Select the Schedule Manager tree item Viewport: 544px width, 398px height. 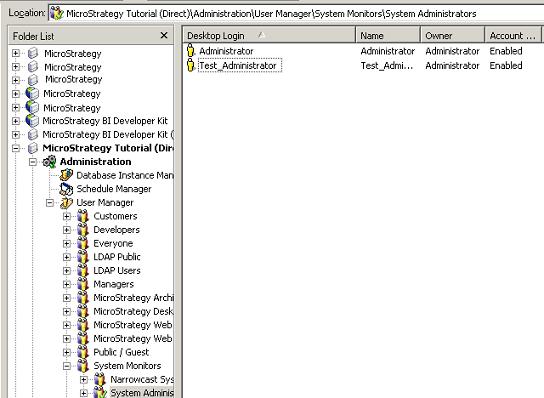pyautogui.click(x=114, y=189)
